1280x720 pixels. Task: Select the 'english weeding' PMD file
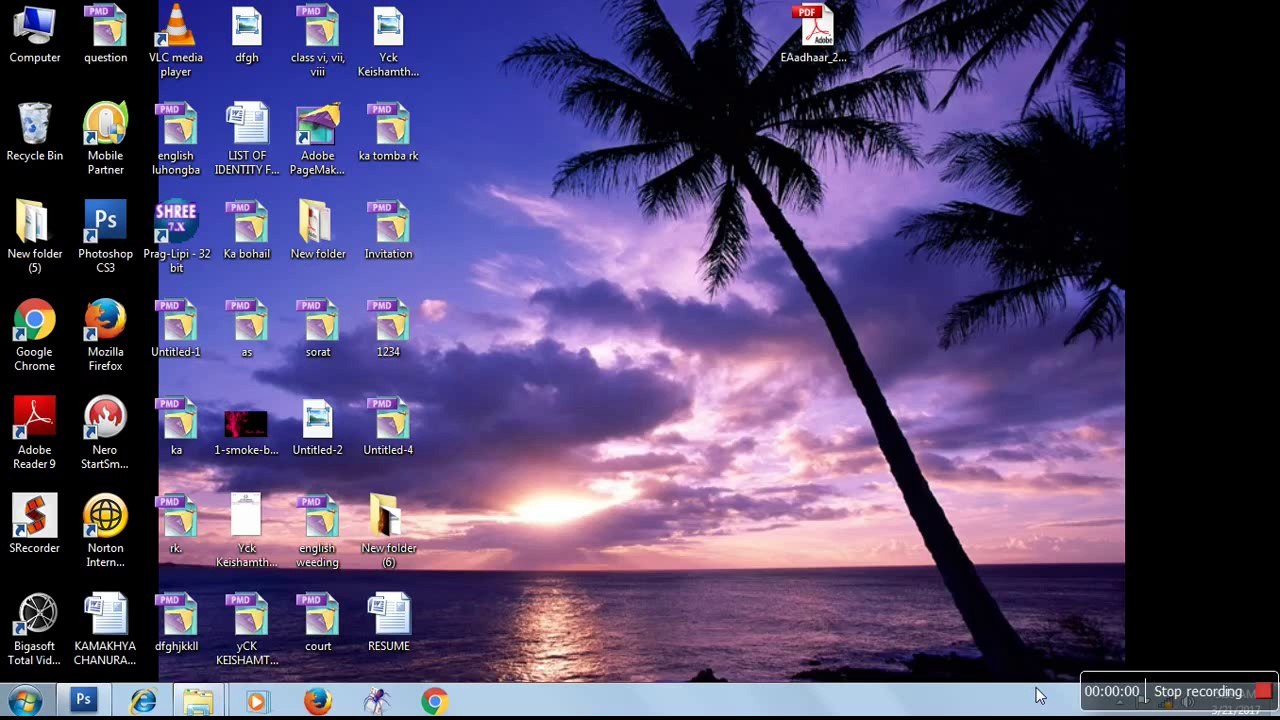318,531
